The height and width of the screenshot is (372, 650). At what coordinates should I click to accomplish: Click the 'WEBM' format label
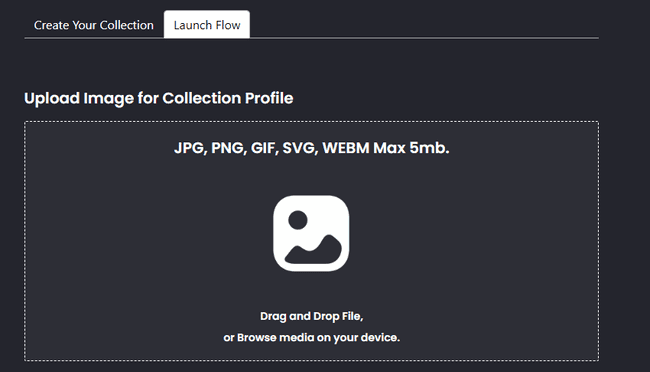pos(346,148)
